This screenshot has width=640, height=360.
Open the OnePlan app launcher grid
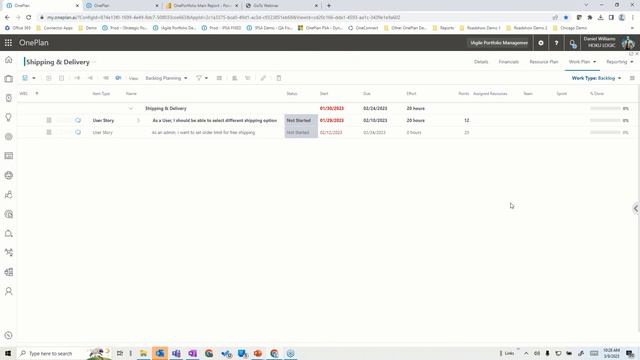point(8,43)
